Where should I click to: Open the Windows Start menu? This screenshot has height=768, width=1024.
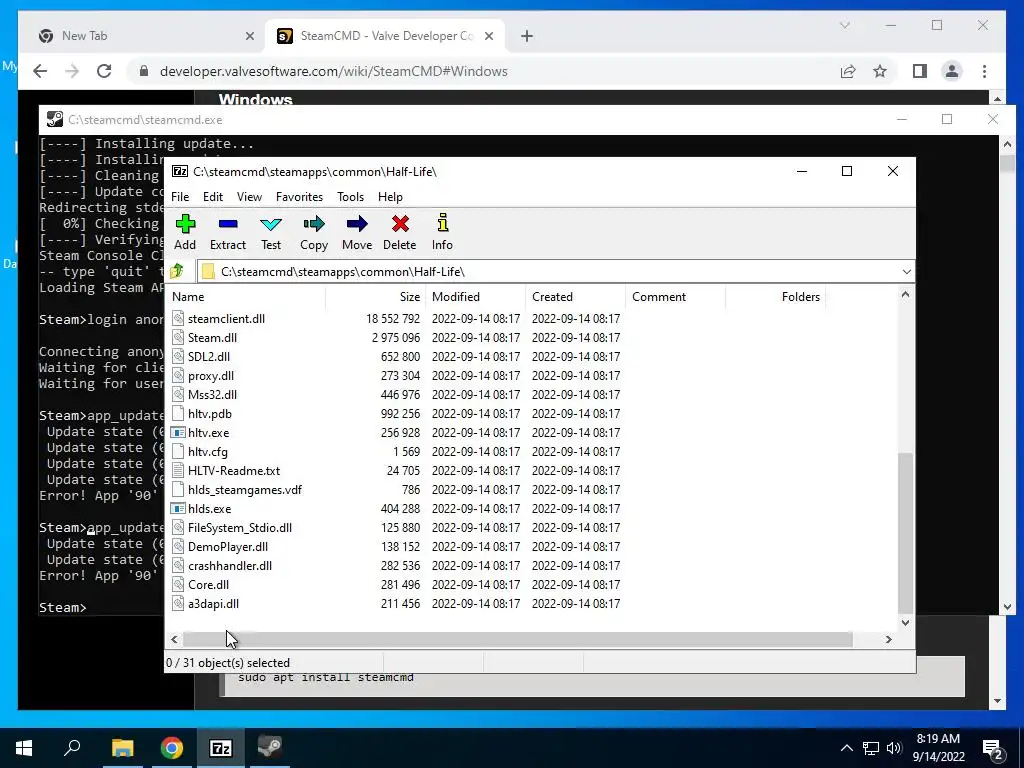click(x=24, y=748)
